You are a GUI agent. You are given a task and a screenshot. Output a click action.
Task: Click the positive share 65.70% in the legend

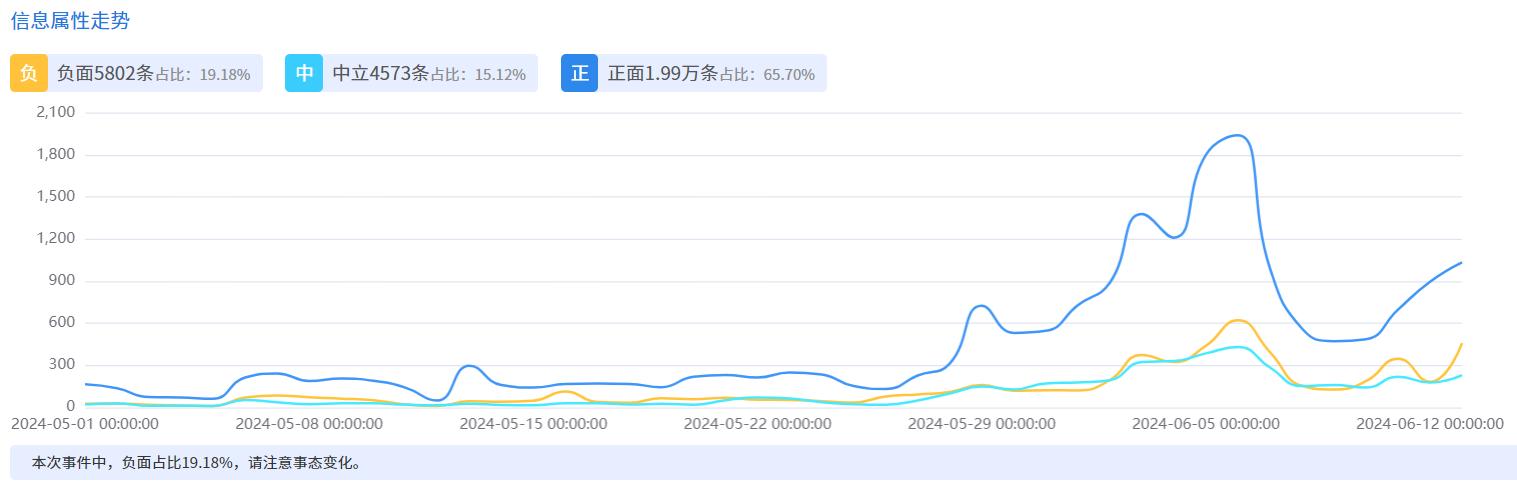click(788, 74)
